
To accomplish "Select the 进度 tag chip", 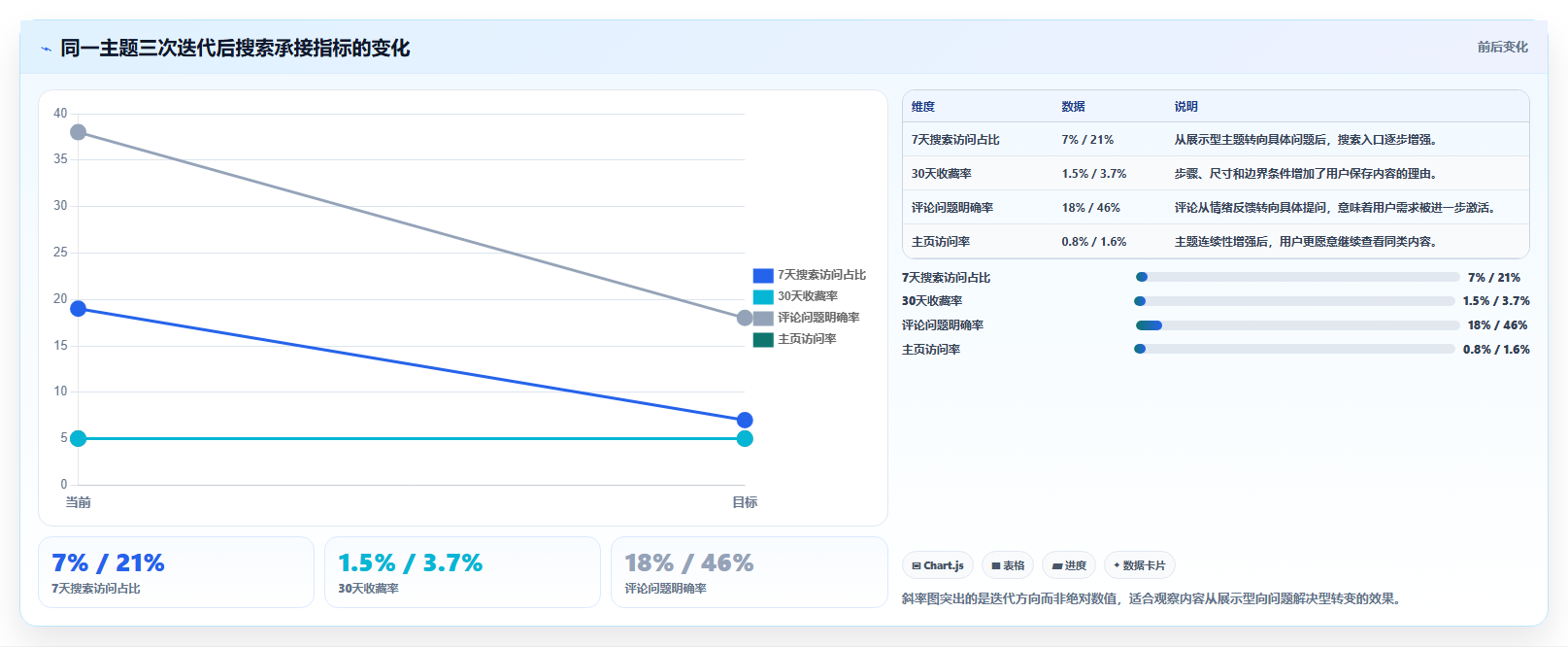I will 1069,565.
